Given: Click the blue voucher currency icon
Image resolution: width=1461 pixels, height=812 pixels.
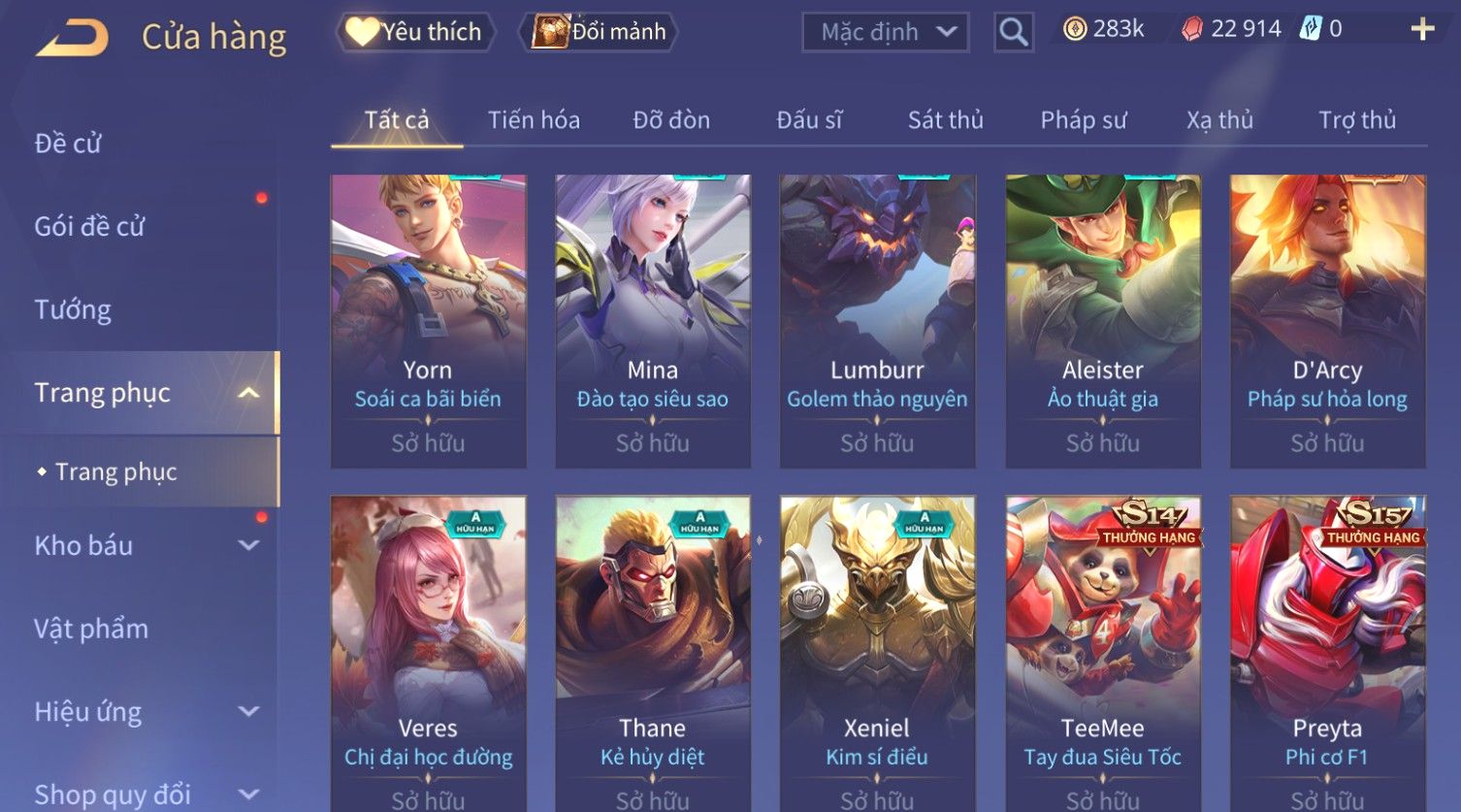Looking at the screenshot, I should pyautogui.click(x=1311, y=29).
